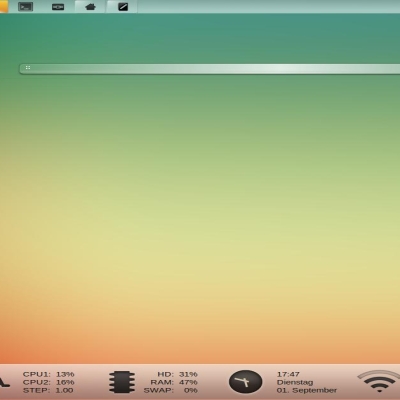The height and width of the screenshot is (400, 400).
Task: Click the 17:47 digital time
Action: [288, 374]
